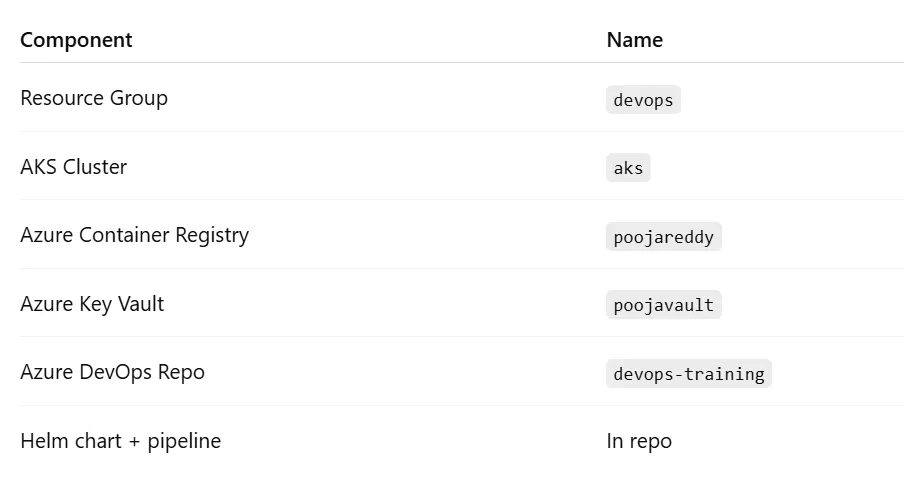Click the devops code chip
This screenshot has height=487, width=904.
(643, 100)
